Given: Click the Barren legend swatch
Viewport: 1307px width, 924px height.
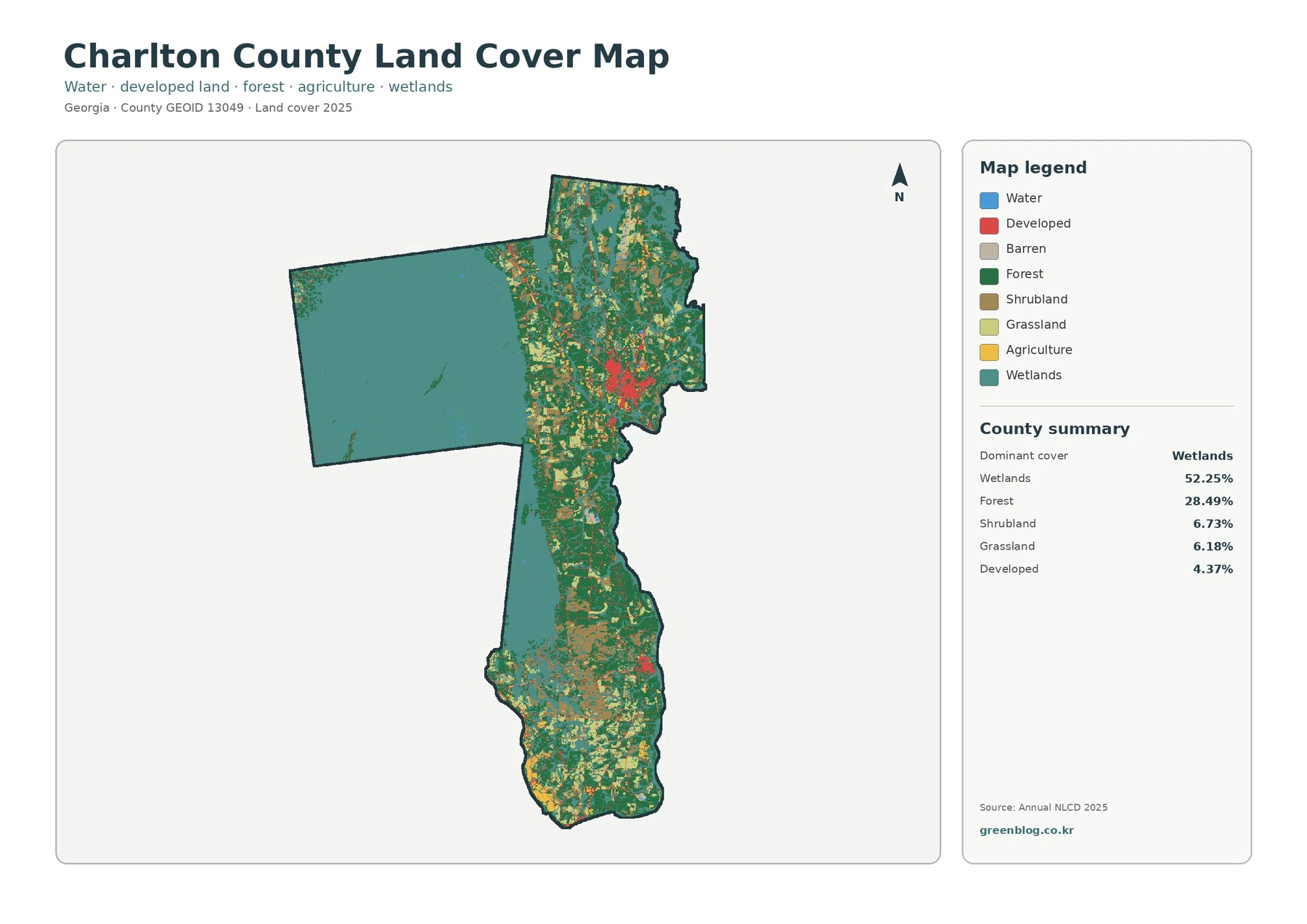Looking at the screenshot, I should pyautogui.click(x=989, y=251).
